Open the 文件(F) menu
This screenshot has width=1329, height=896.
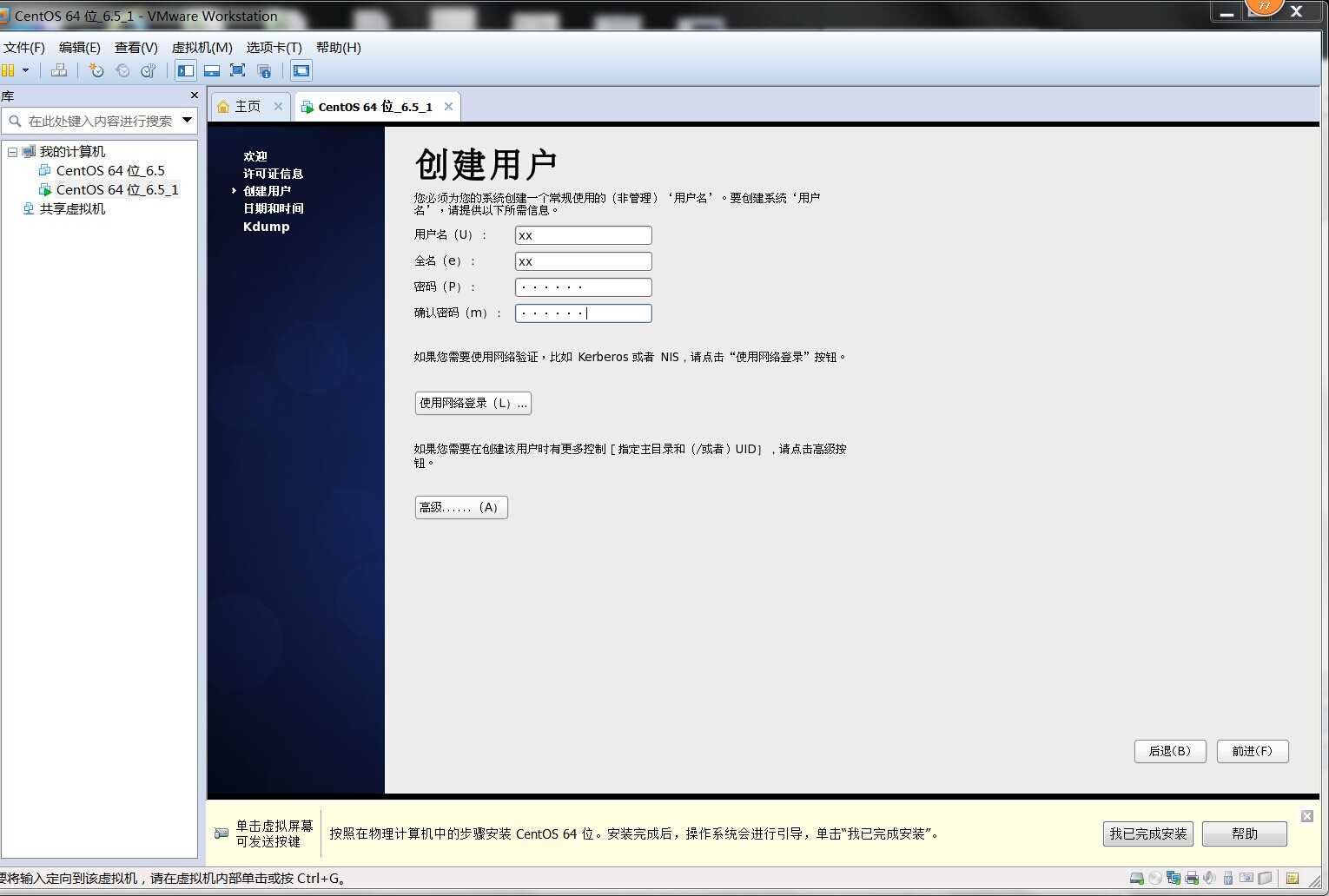click(23, 48)
